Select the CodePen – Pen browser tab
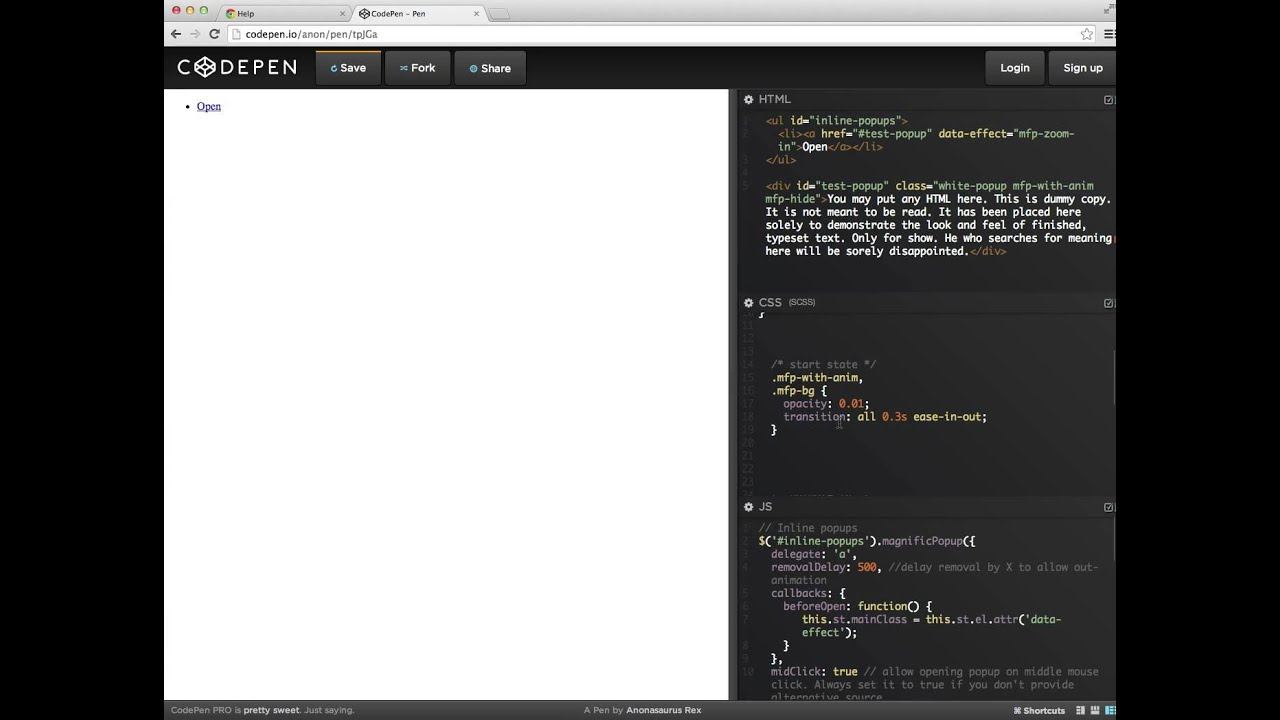1280x720 pixels. pyautogui.click(x=418, y=14)
